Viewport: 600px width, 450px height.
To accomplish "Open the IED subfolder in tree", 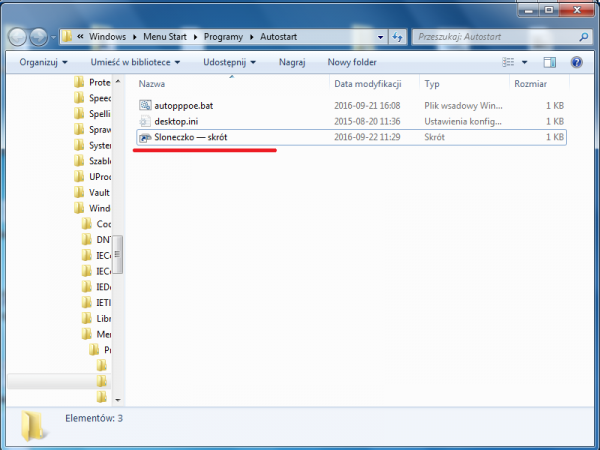I will click(x=96, y=287).
